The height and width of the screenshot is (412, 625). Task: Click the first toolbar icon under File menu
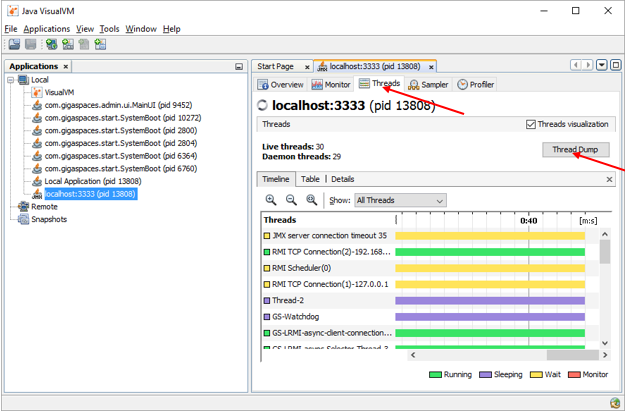point(13,44)
